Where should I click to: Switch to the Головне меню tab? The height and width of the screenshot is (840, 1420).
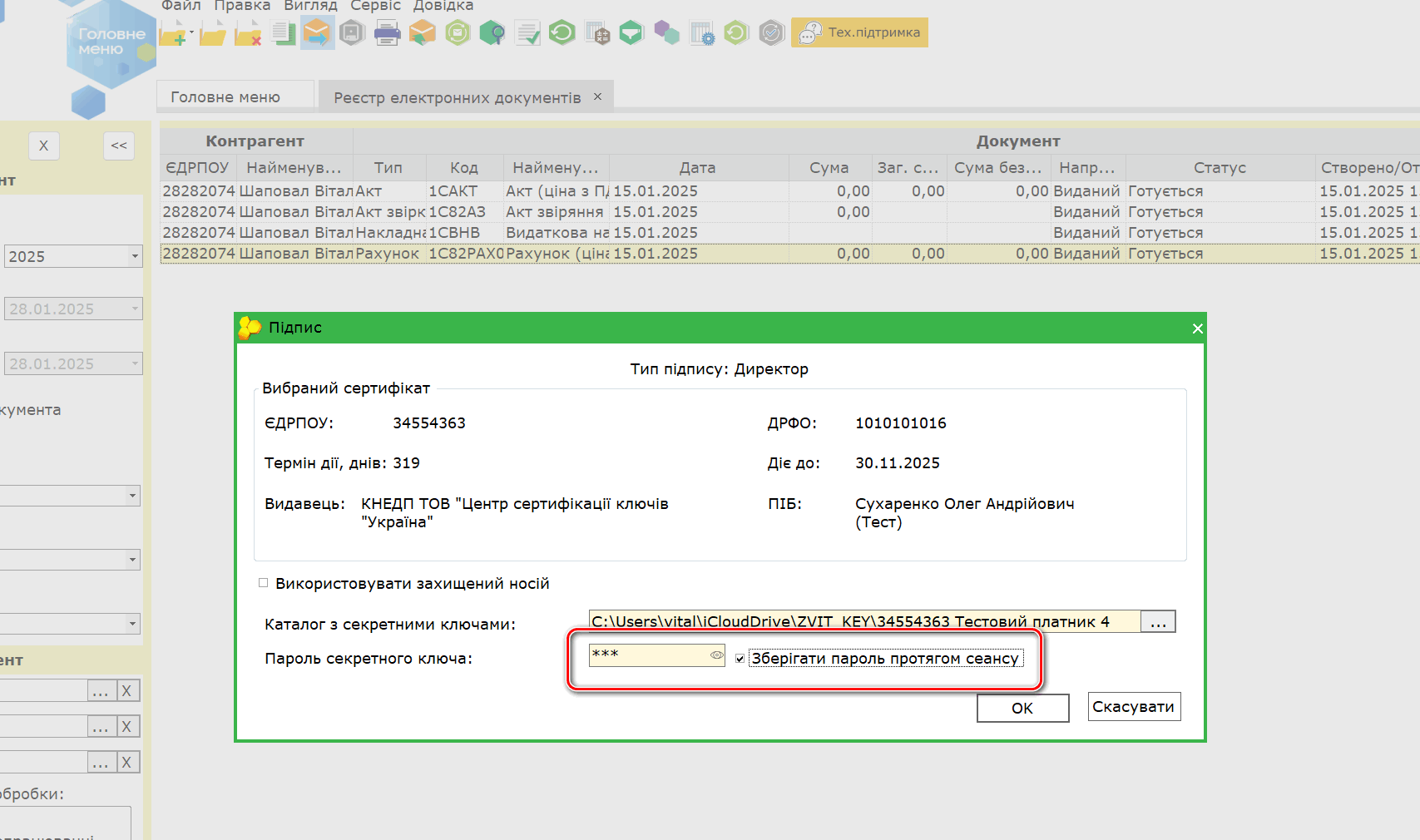tap(225, 97)
